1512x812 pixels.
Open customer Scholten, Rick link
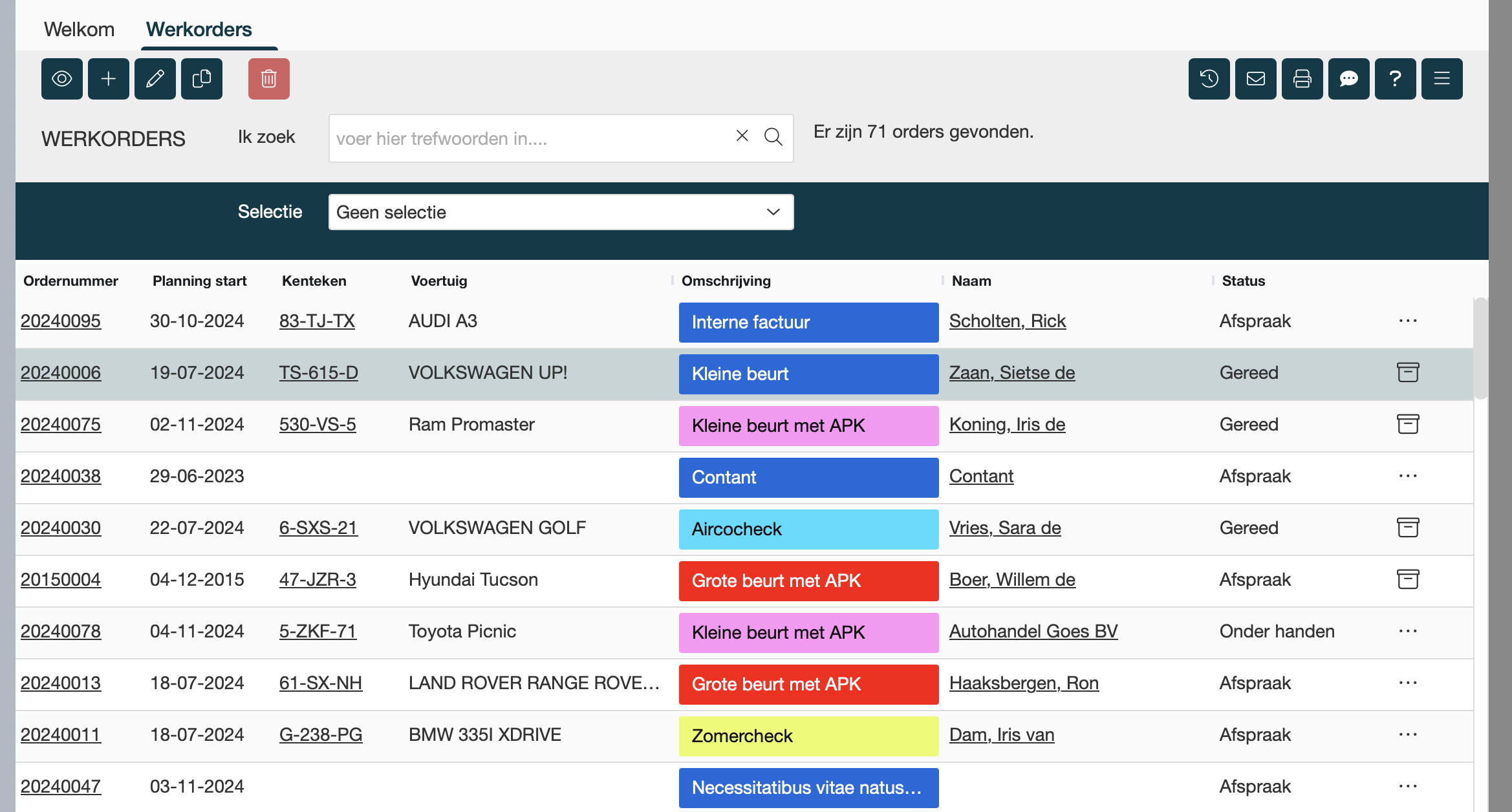(1007, 321)
